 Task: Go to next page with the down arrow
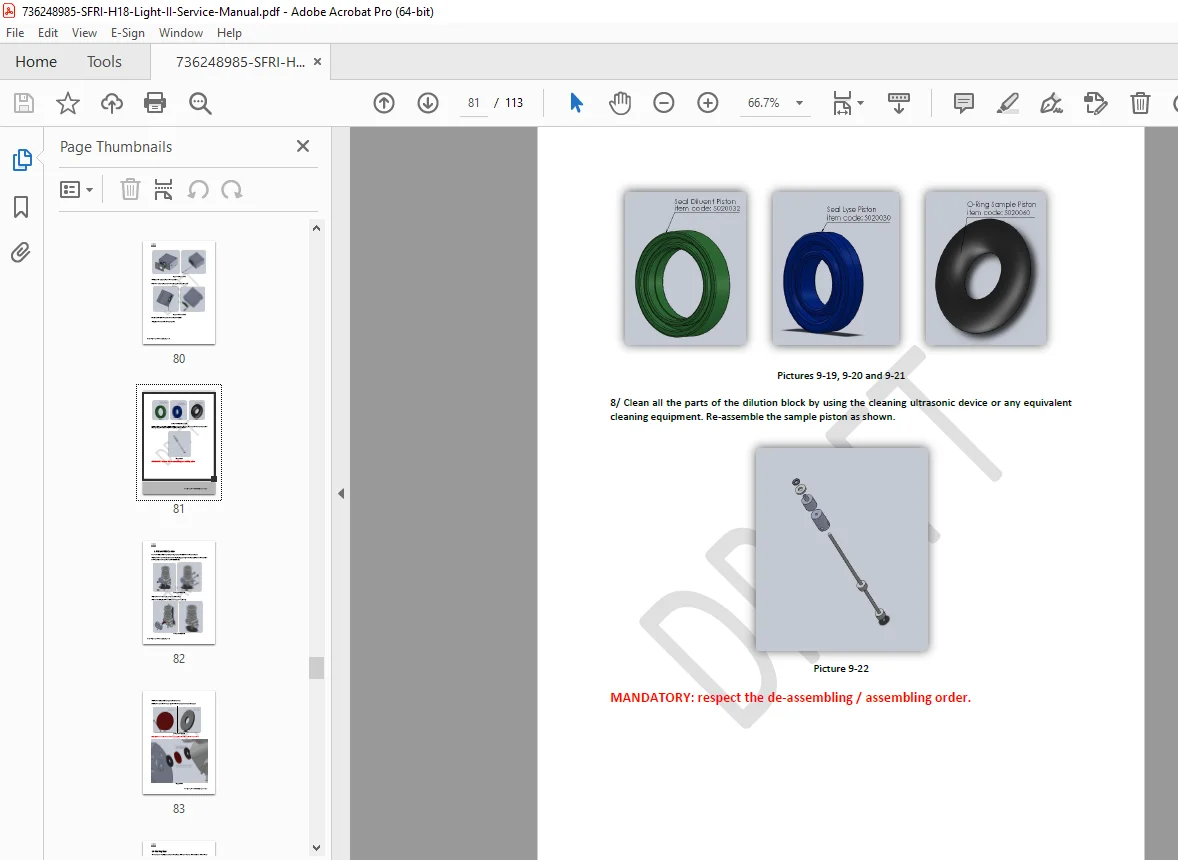coord(428,103)
